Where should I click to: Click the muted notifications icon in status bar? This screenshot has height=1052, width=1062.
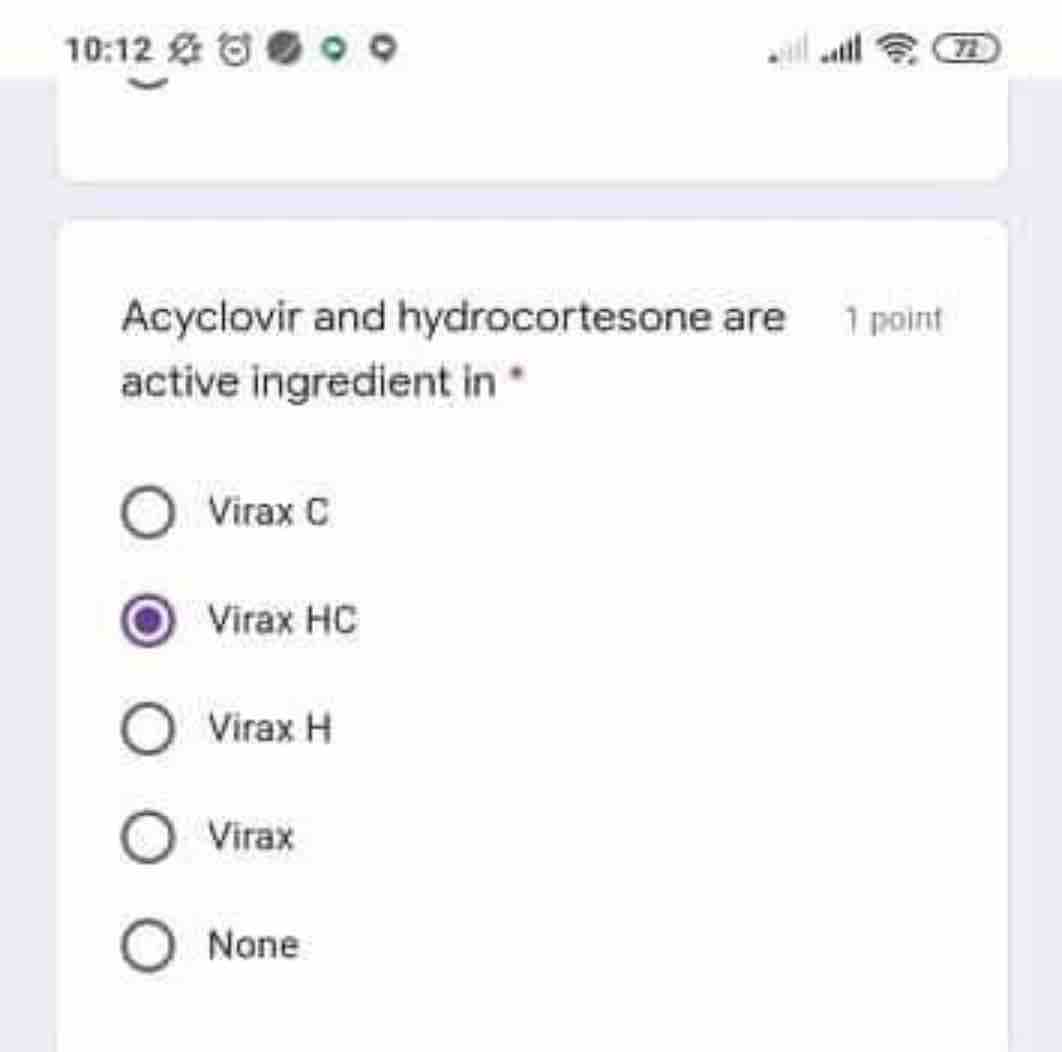(x=185, y=45)
